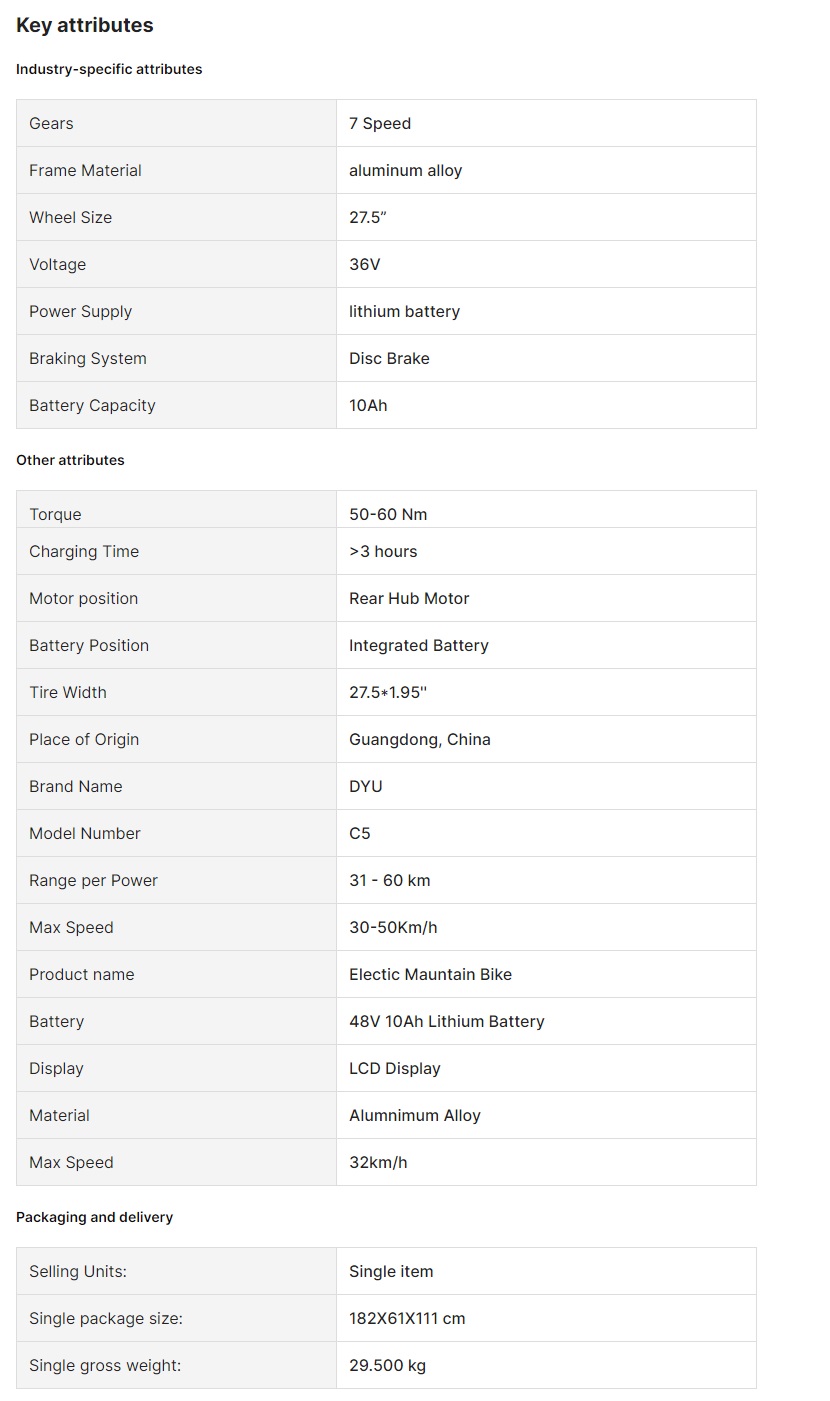Click the 27.5" Wheel Size value
This screenshot has width=830, height=1401.
[368, 217]
